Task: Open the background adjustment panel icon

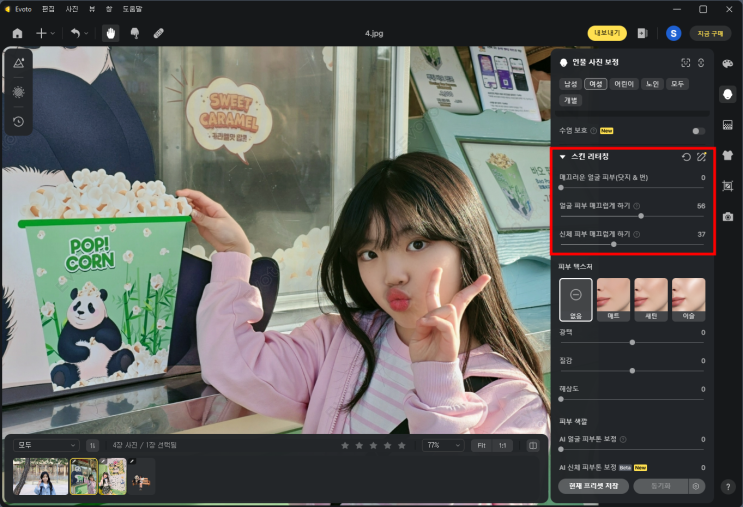Action: 728,125
